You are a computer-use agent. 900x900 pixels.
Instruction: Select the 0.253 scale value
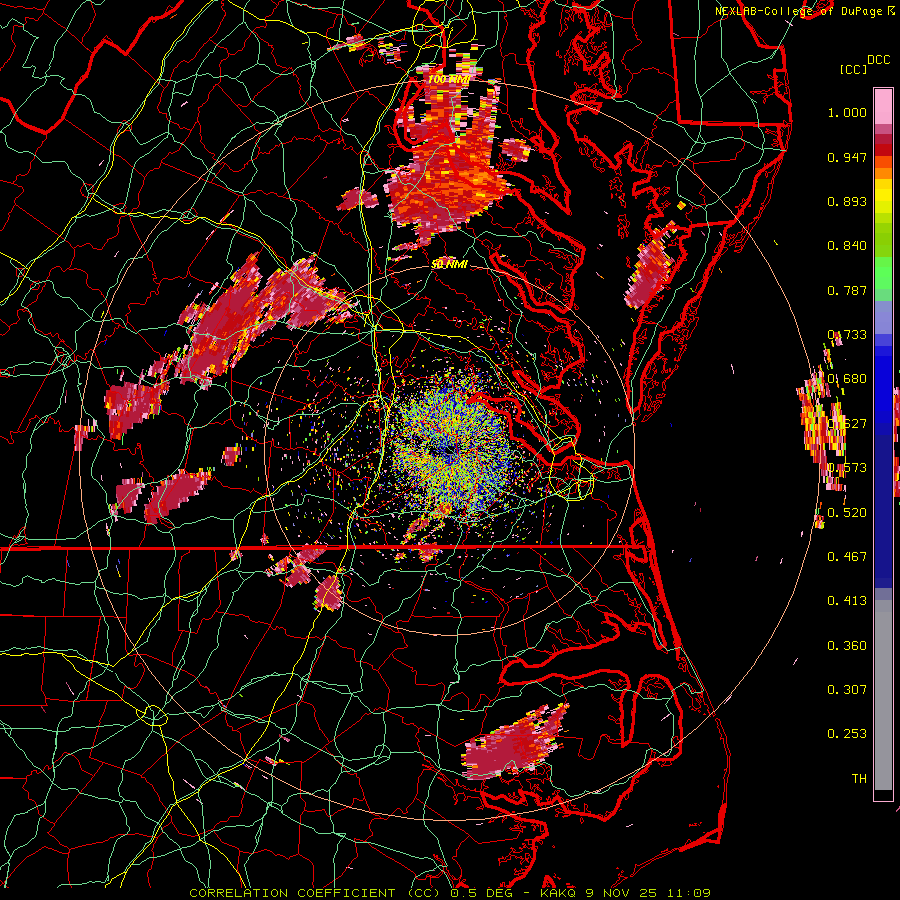(x=847, y=734)
